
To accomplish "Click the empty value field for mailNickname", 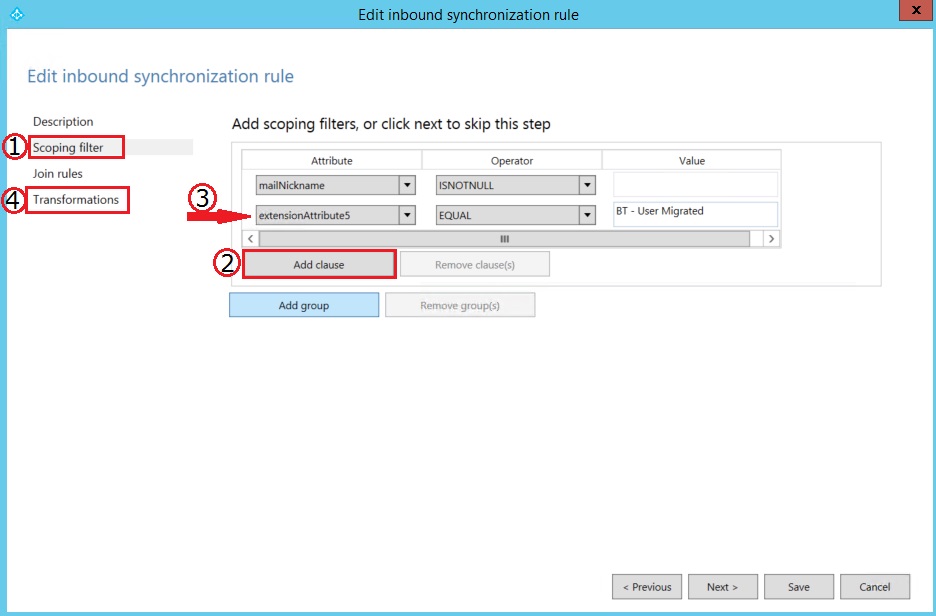I will [695, 185].
